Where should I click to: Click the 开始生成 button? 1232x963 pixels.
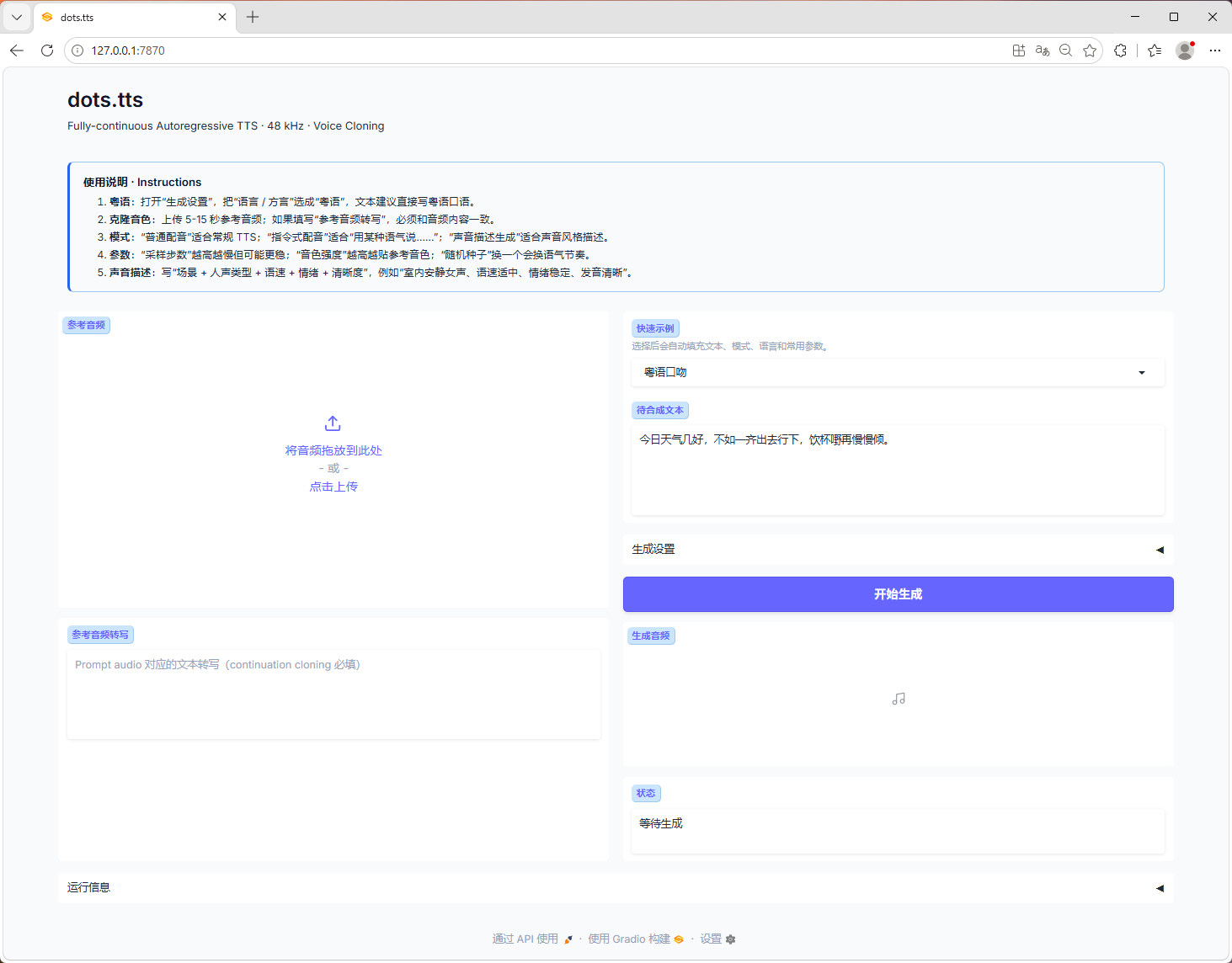898,594
